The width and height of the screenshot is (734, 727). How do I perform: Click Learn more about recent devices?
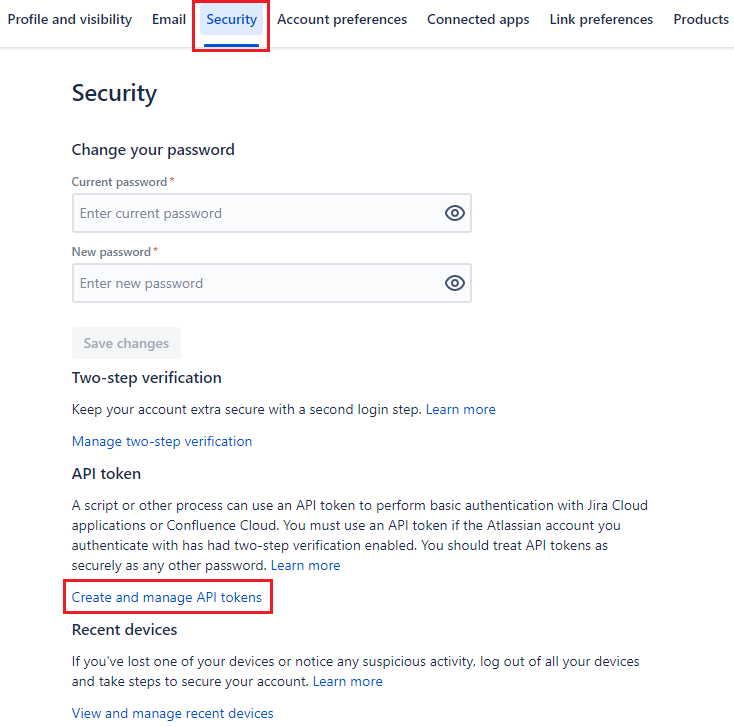(348, 681)
